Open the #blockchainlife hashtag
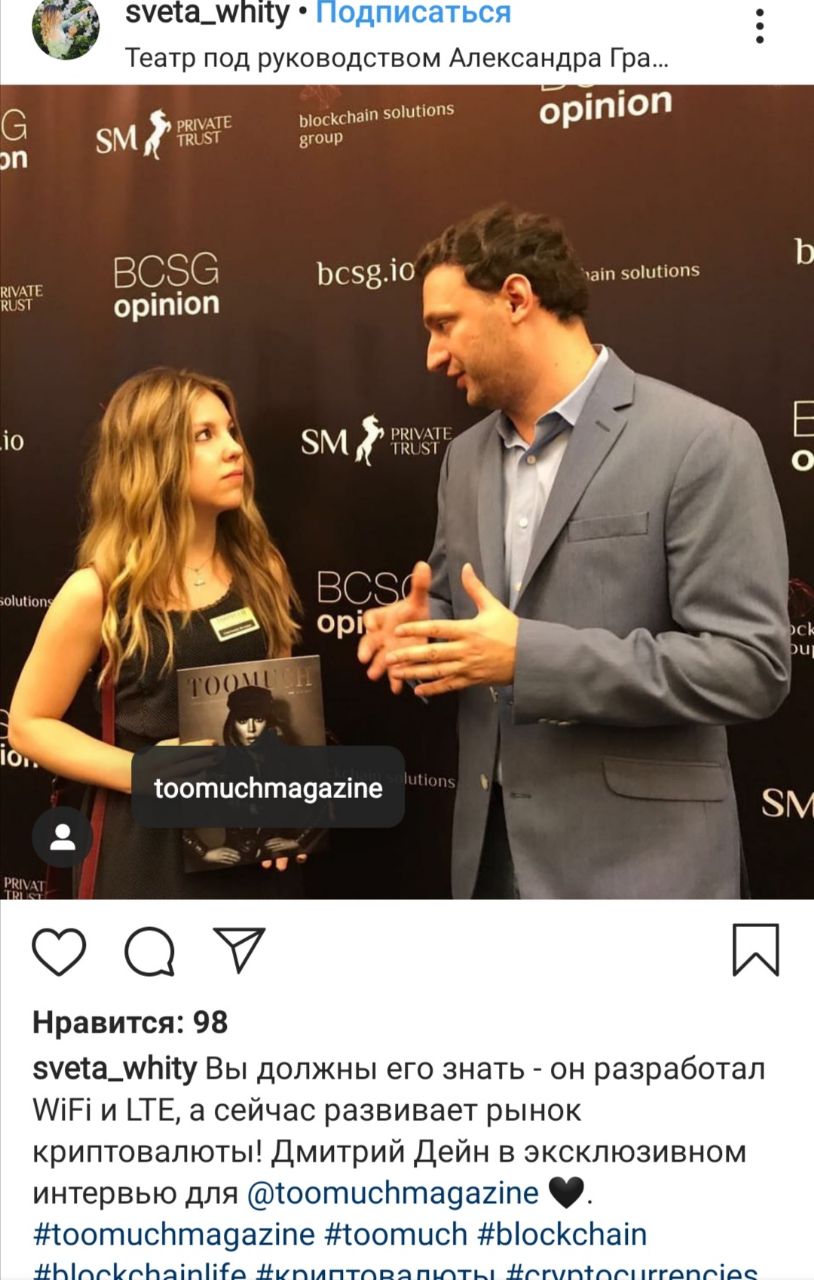The image size is (814, 1280). tap(140, 1269)
